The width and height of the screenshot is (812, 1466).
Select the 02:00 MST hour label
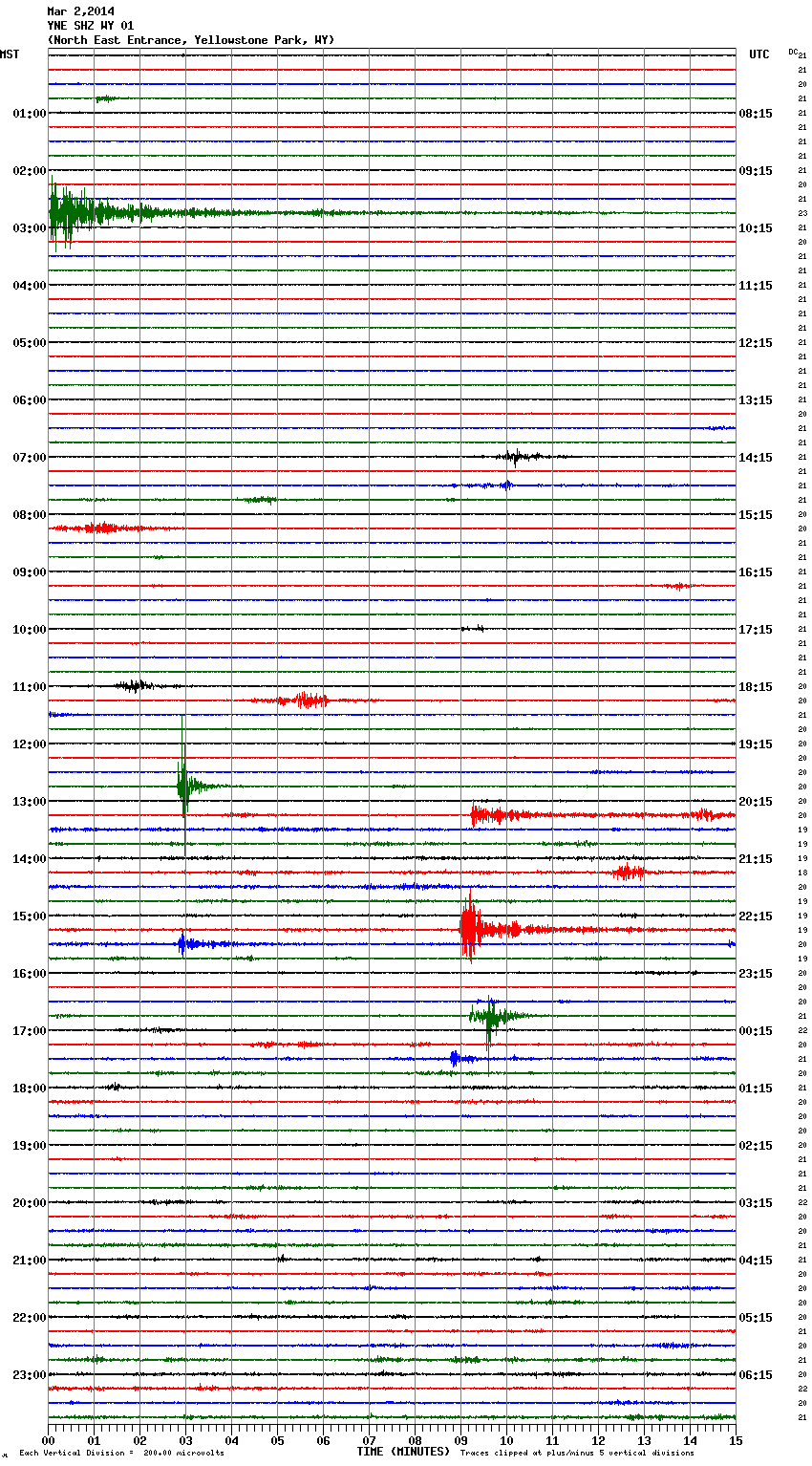pyautogui.click(x=30, y=171)
